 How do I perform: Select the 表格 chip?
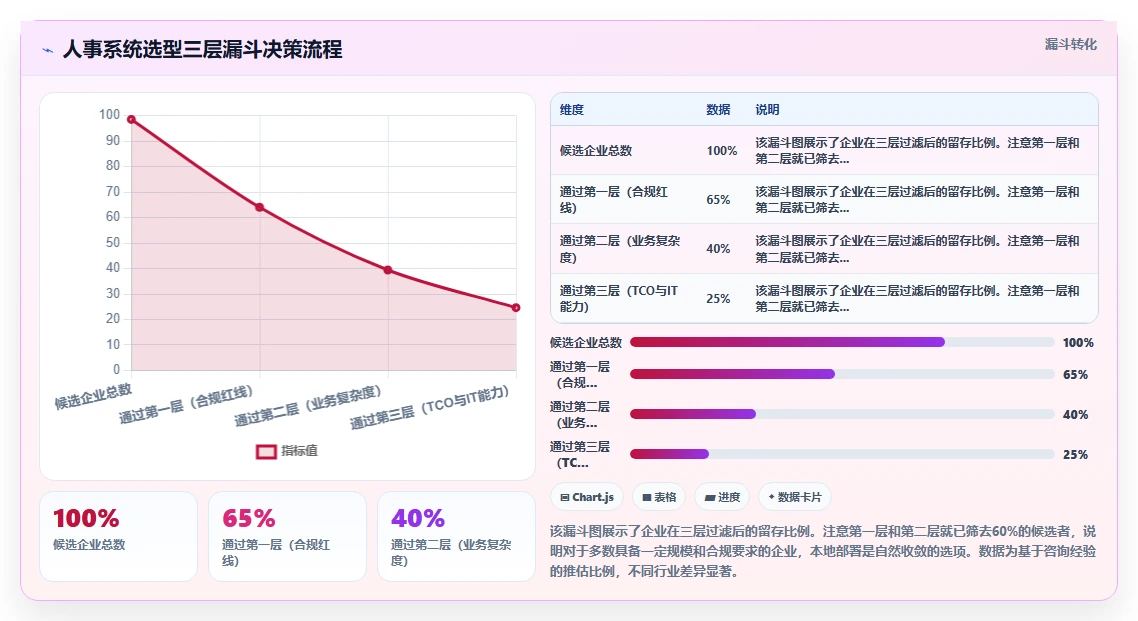[659, 497]
